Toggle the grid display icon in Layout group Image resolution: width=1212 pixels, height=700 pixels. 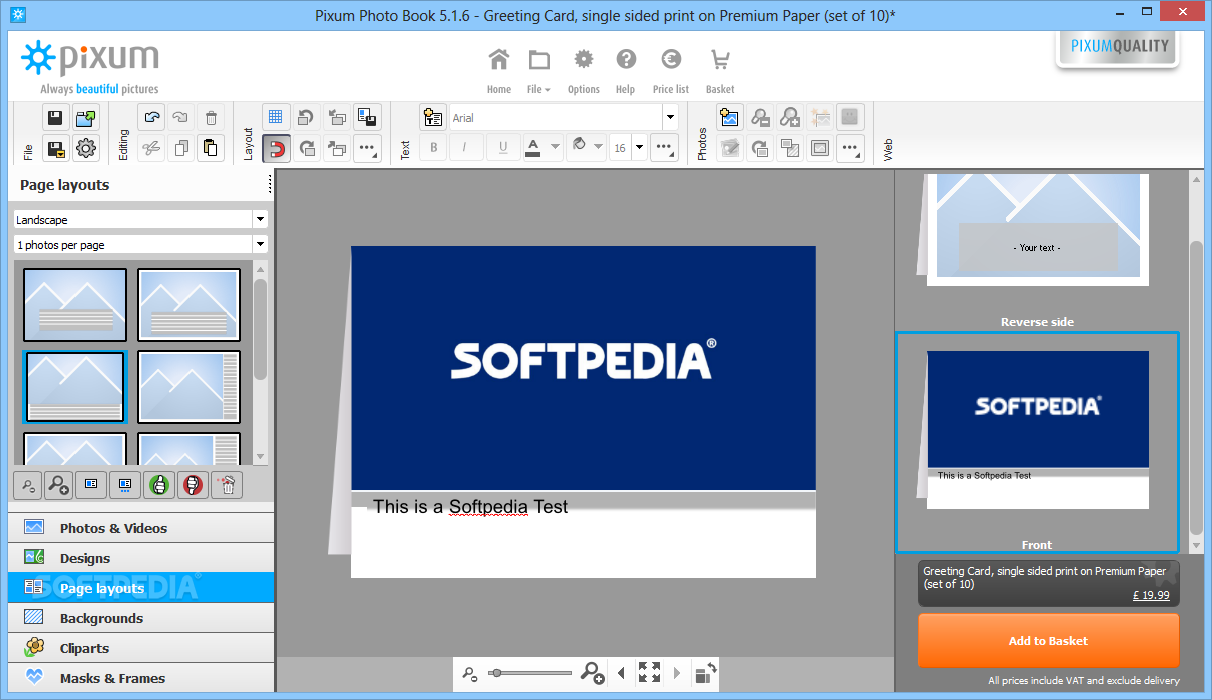(x=277, y=117)
